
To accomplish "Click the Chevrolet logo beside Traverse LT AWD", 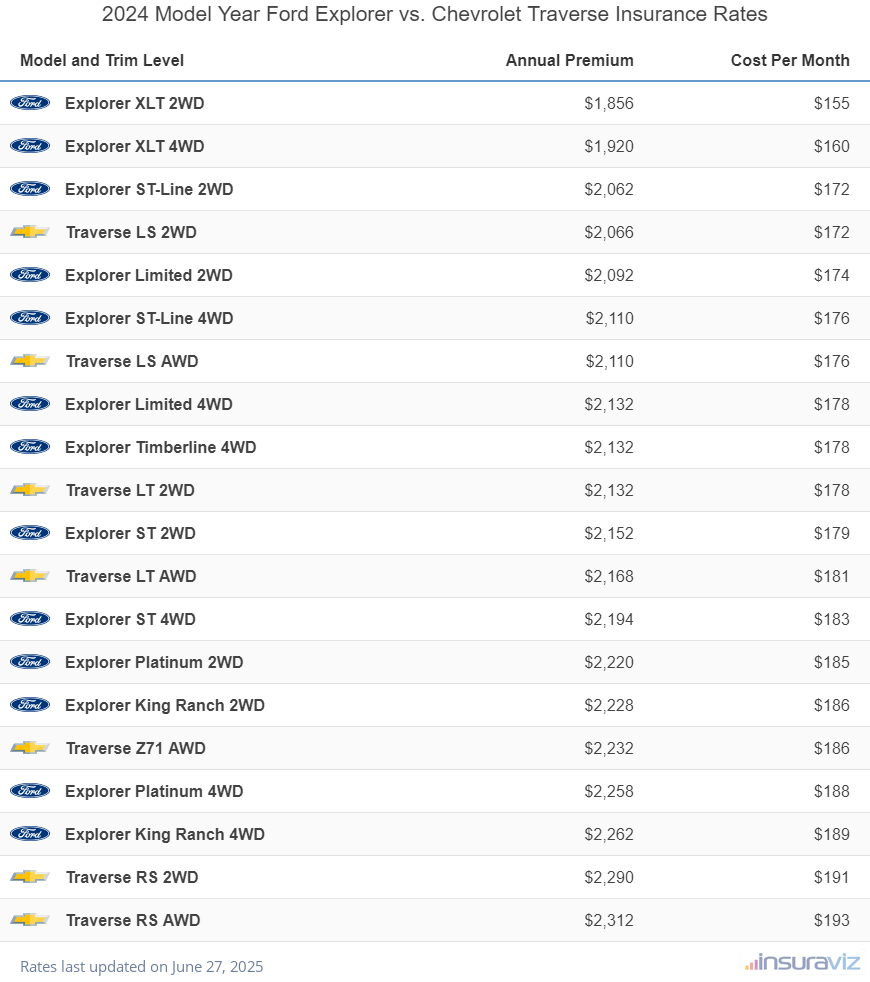I will pyautogui.click(x=30, y=576).
